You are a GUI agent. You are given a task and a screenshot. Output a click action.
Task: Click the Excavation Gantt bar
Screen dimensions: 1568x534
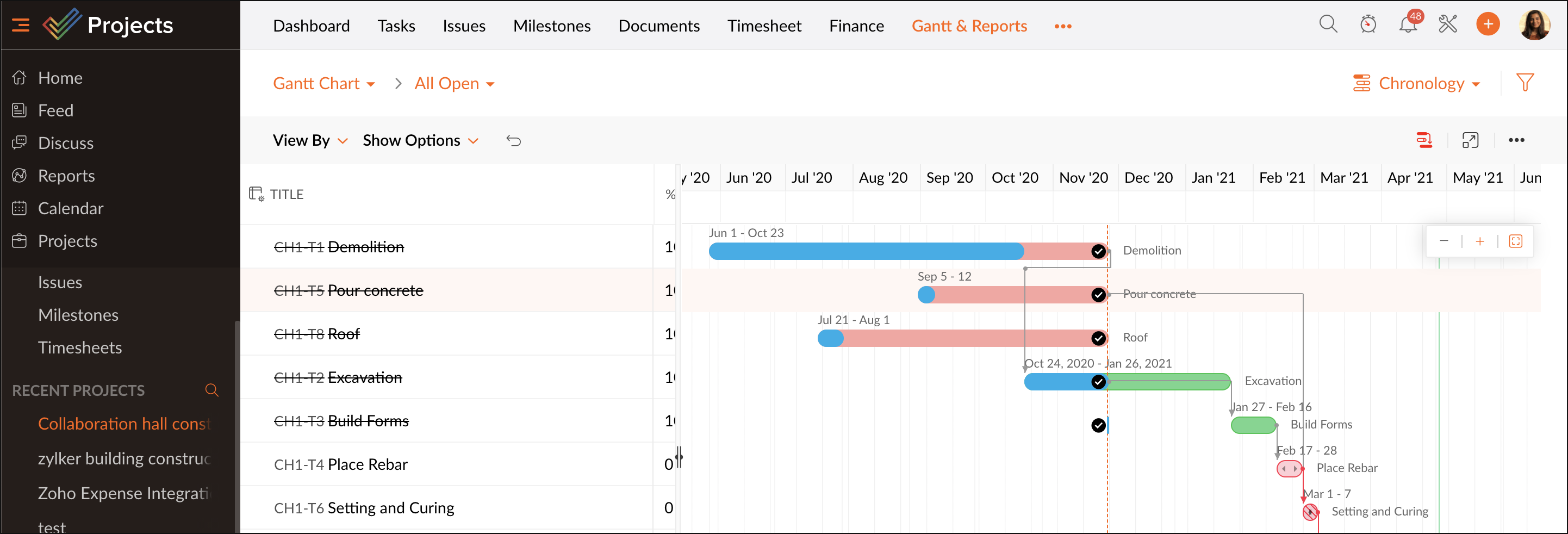click(1127, 382)
